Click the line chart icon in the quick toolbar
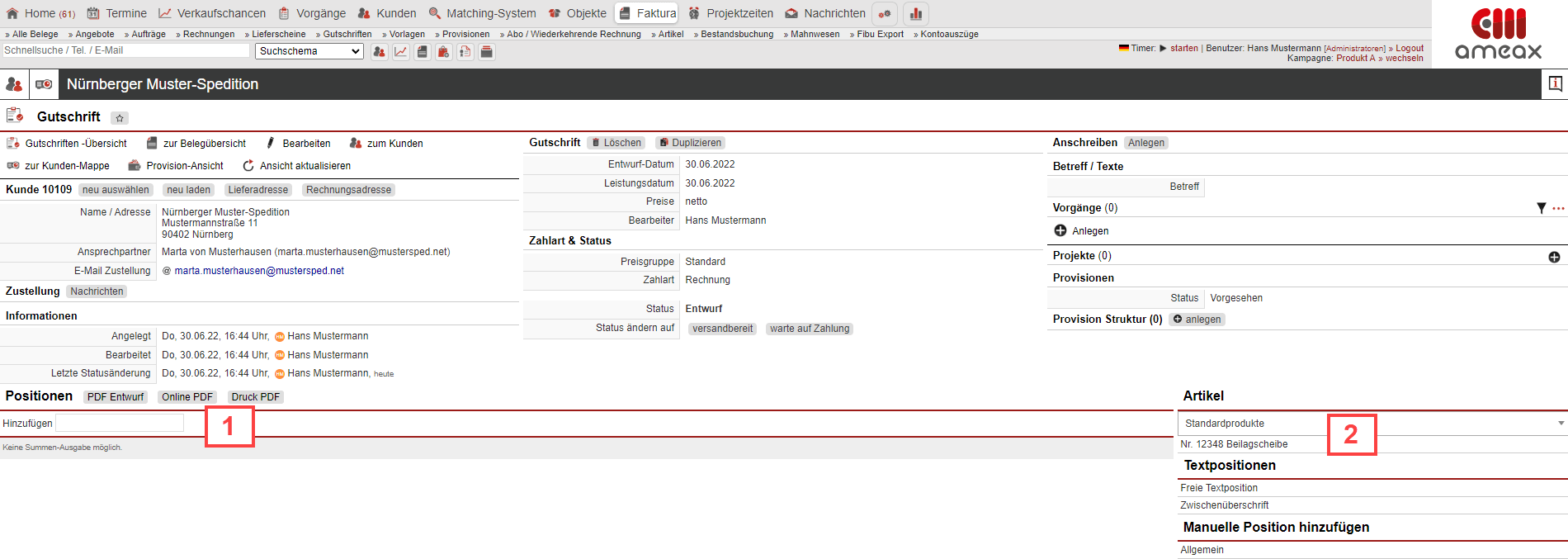The height and width of the screenshot is (559, 1568). (x=401, y=52)
